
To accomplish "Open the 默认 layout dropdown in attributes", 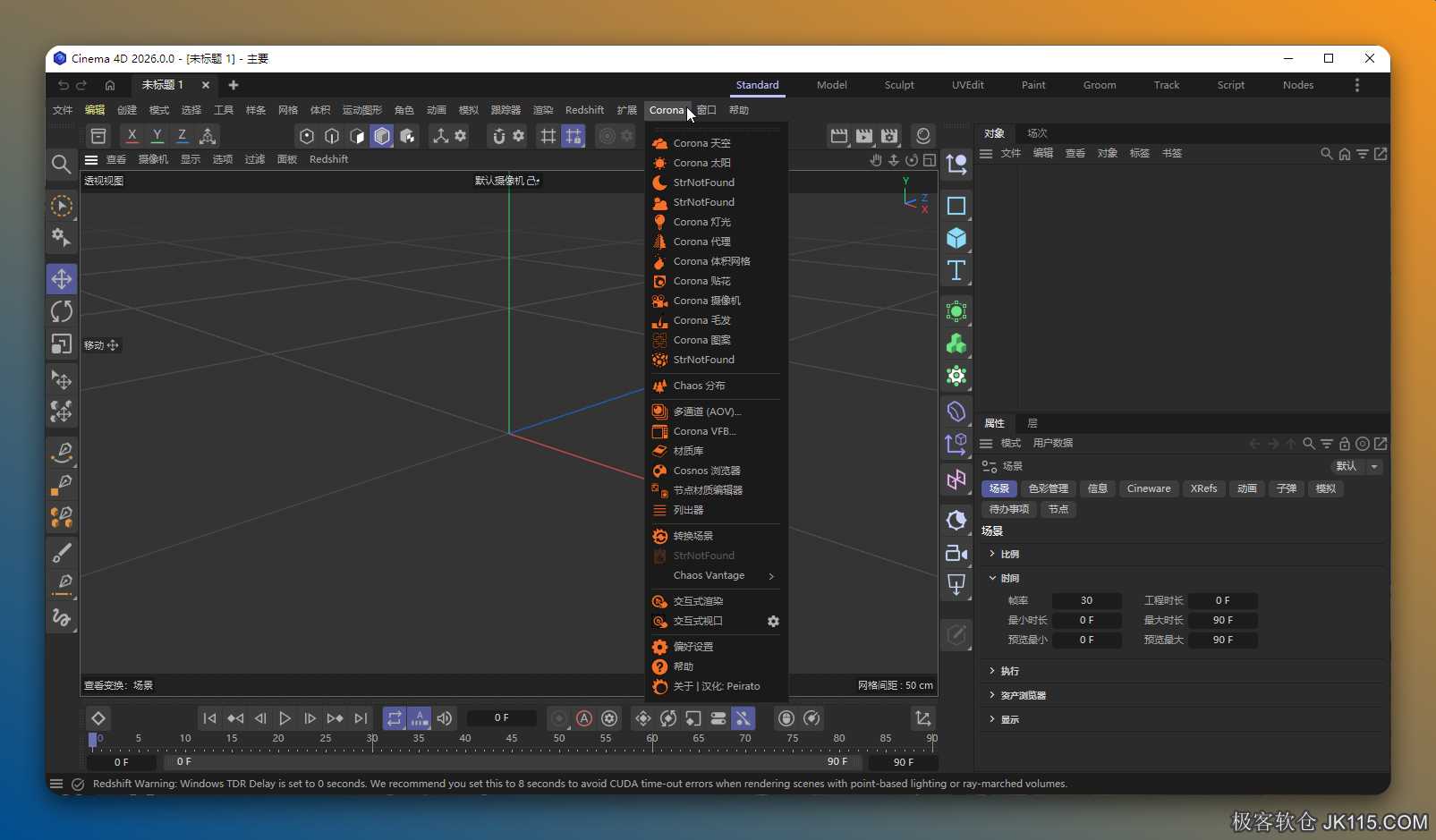I will pos(1356,466).
